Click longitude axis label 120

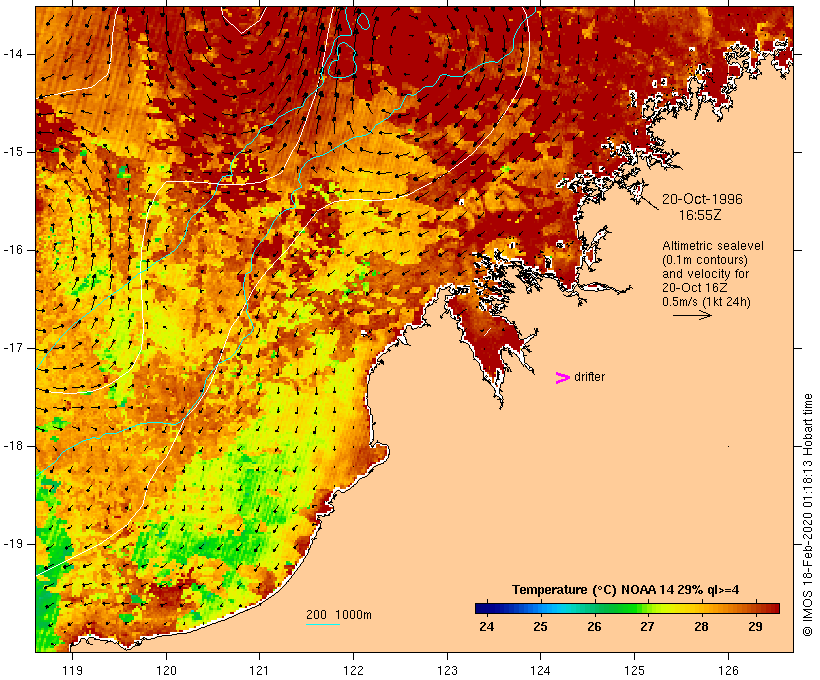[166, 670]
